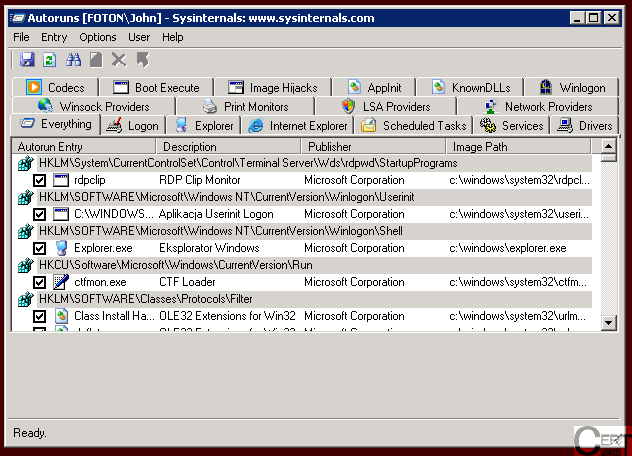The image size is (632, 456).
Task: Click the Class Install Ha... entry icon
Action: (61, 316)
